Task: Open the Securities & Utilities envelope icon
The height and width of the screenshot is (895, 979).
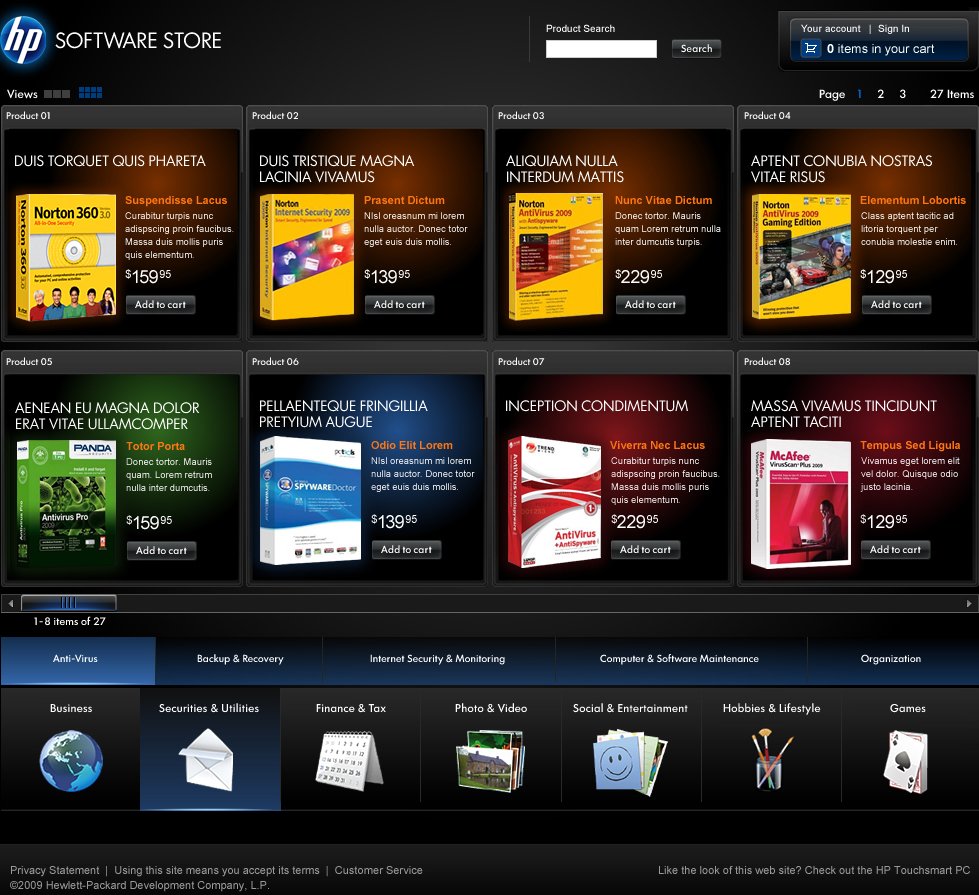Action: click(209, 759)
